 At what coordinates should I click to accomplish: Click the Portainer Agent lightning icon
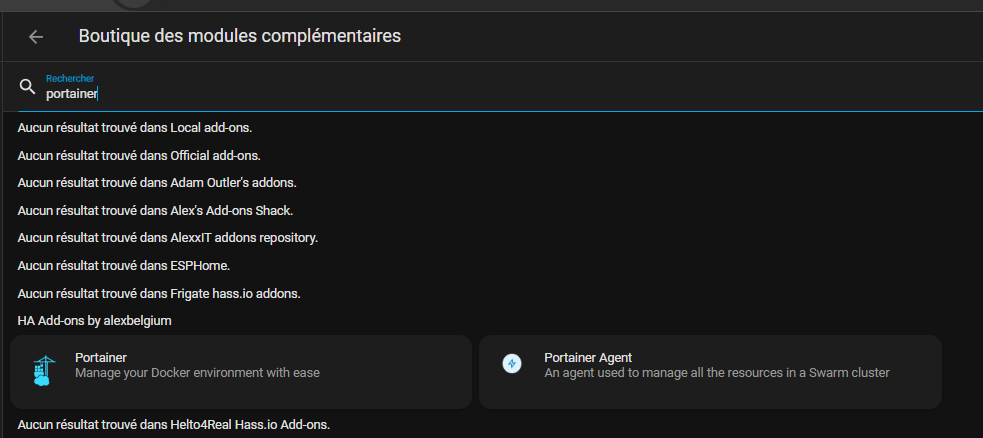click(512, 363)
